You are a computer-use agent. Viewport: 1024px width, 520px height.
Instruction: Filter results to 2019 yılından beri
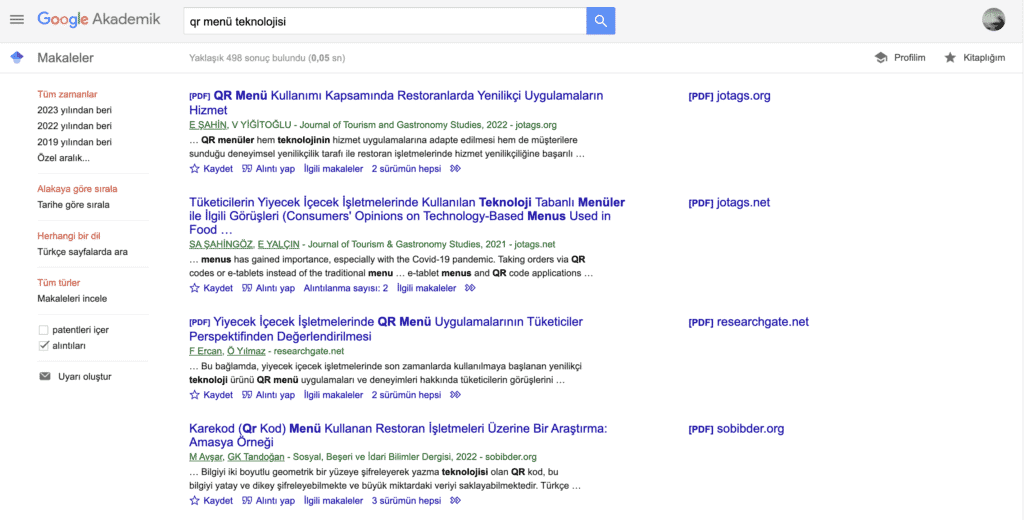point(74,142)
